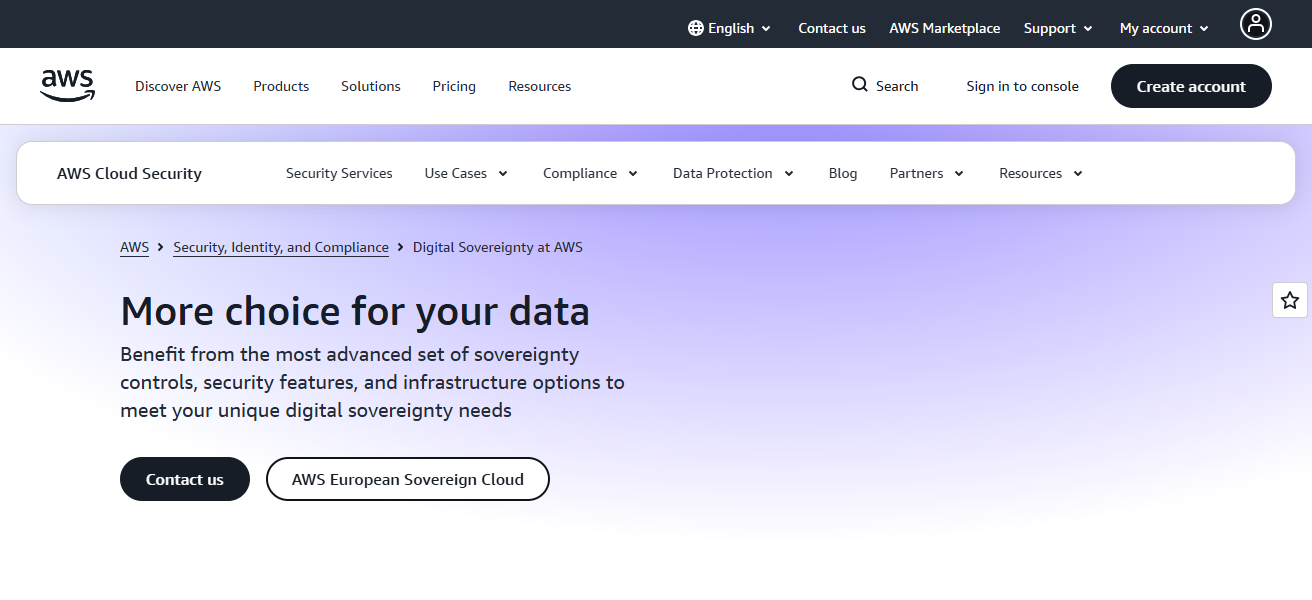Viewport: 1312px width, 600px height.
Task: Open the Resources chevron in security navigation
Action: click(1077, 173)
